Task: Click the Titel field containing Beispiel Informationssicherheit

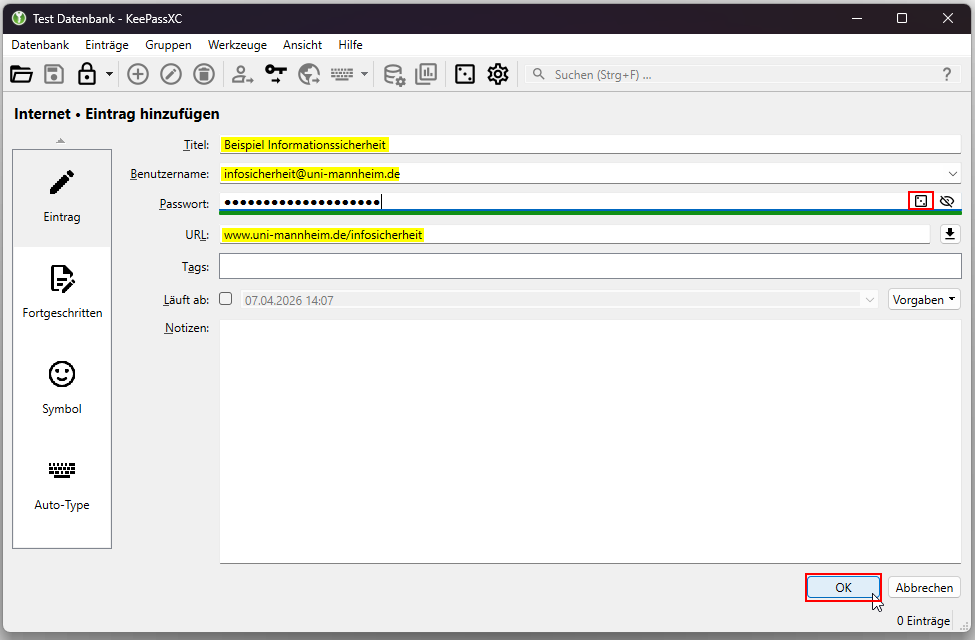Action: point(590,145)
